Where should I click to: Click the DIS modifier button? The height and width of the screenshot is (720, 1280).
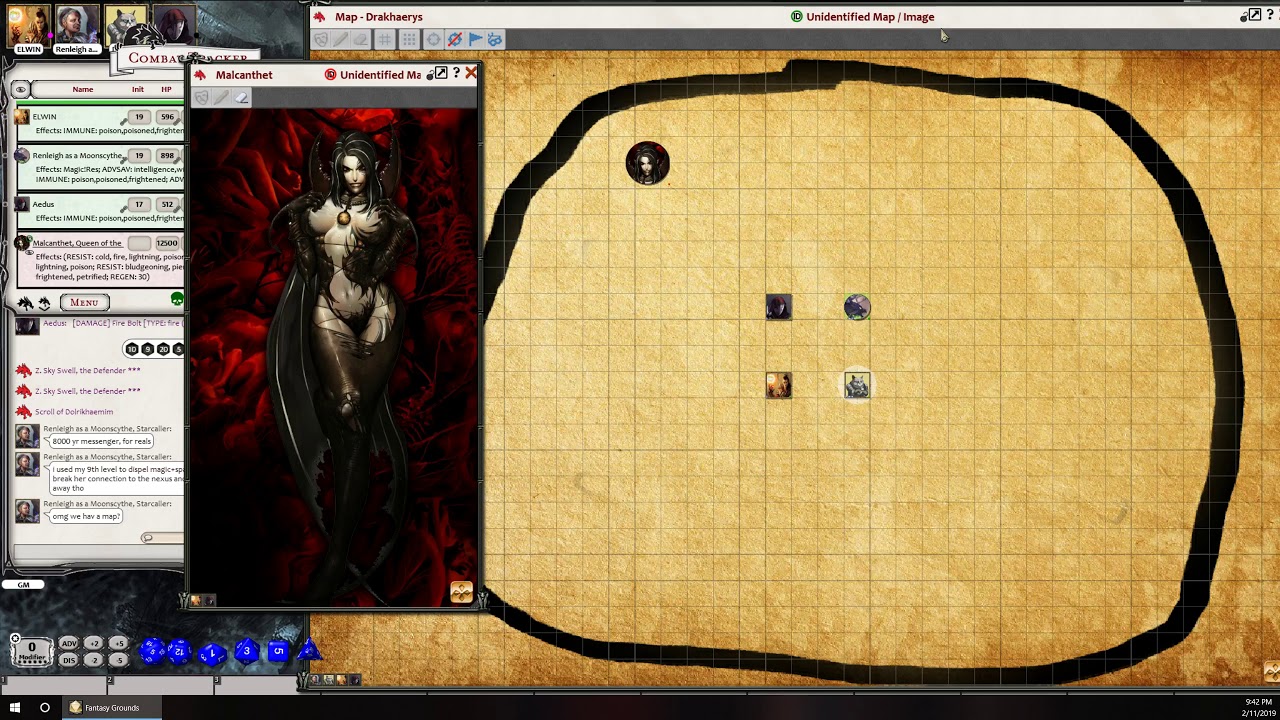coord(69,660)
